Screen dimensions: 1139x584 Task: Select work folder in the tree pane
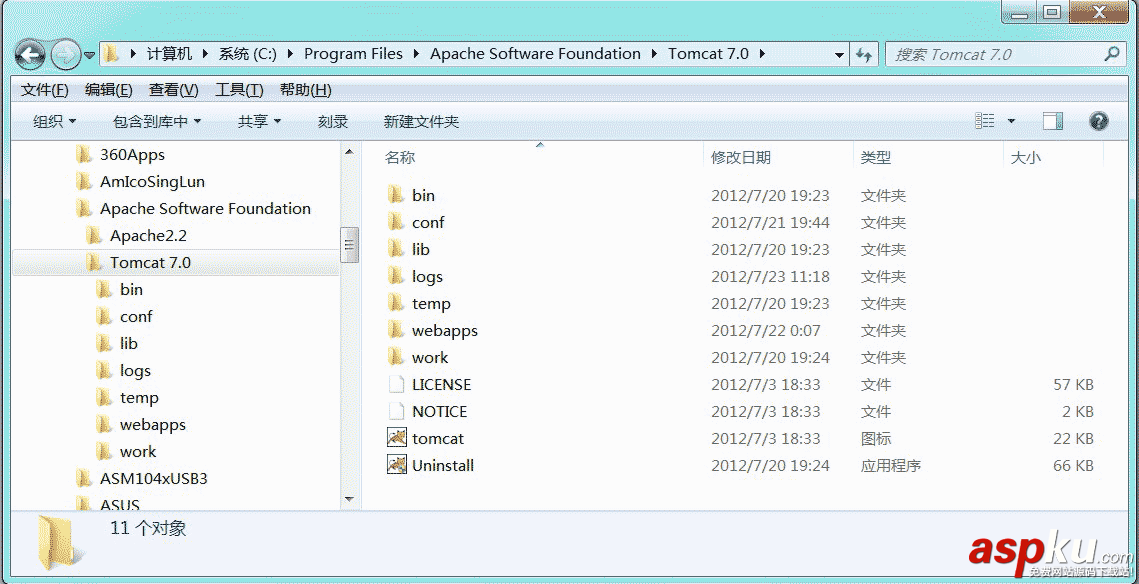coord(138,451)
